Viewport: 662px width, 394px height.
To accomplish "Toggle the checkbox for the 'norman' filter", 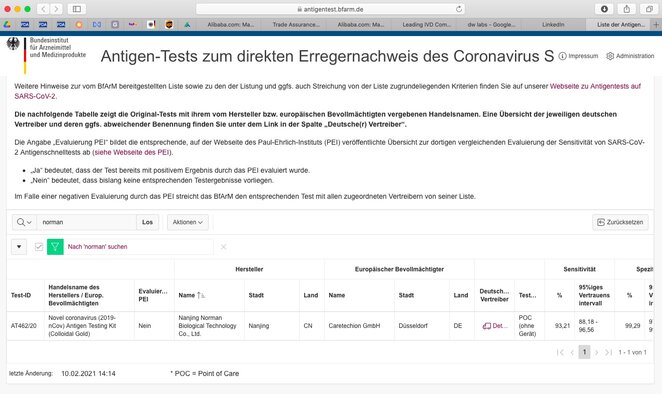I will click(39, 247).
